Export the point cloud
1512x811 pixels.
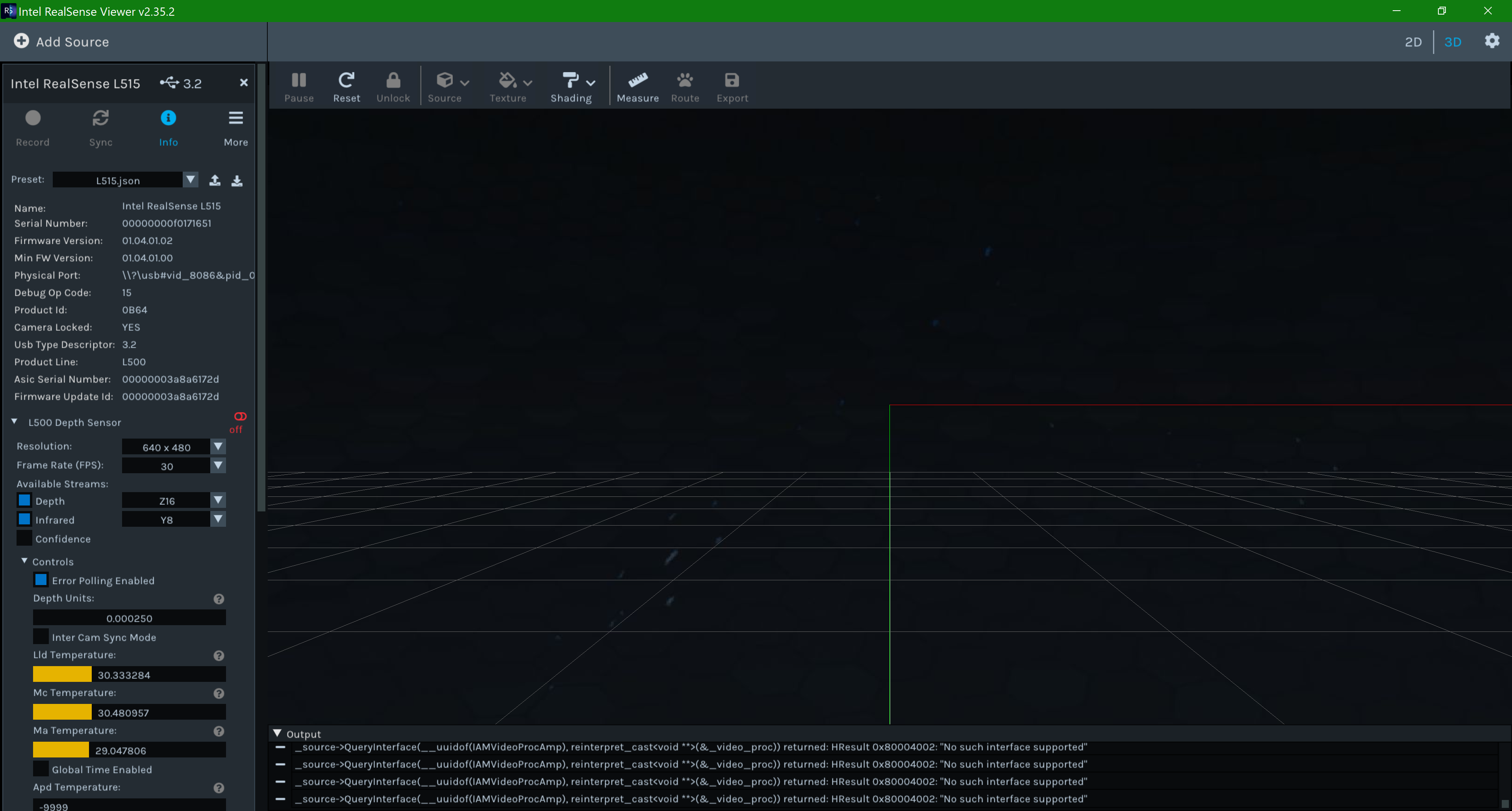(x=731, y=86)
